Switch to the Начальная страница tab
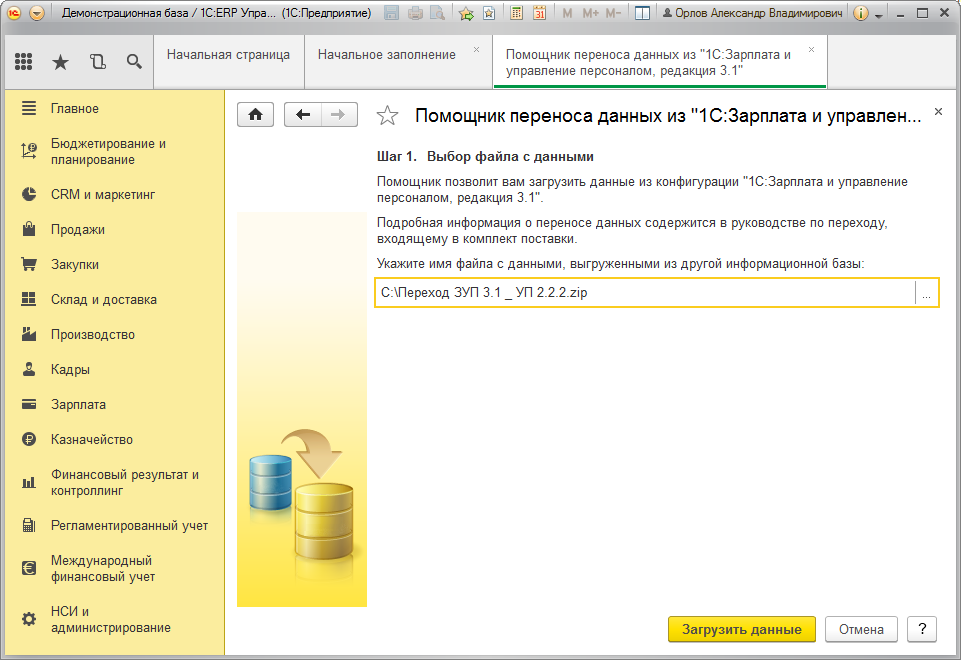The height and width of the screenshot is (660, 961). (228, 54)
